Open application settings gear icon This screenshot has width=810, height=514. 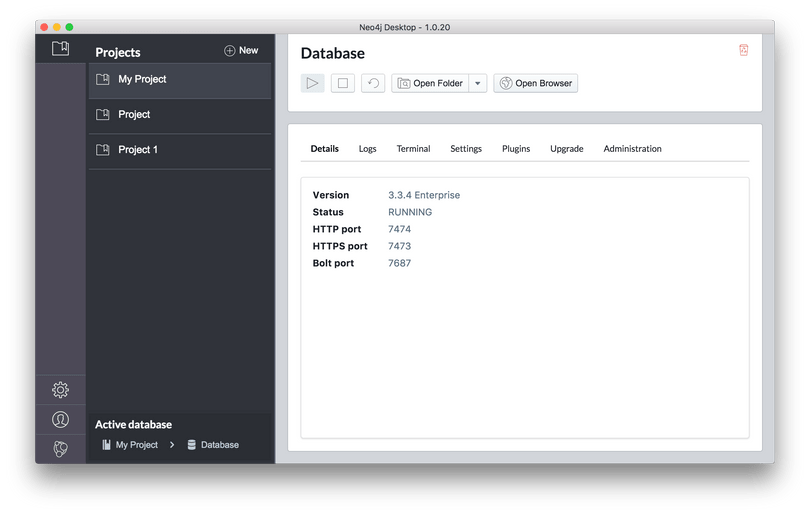tap(60, 390)
